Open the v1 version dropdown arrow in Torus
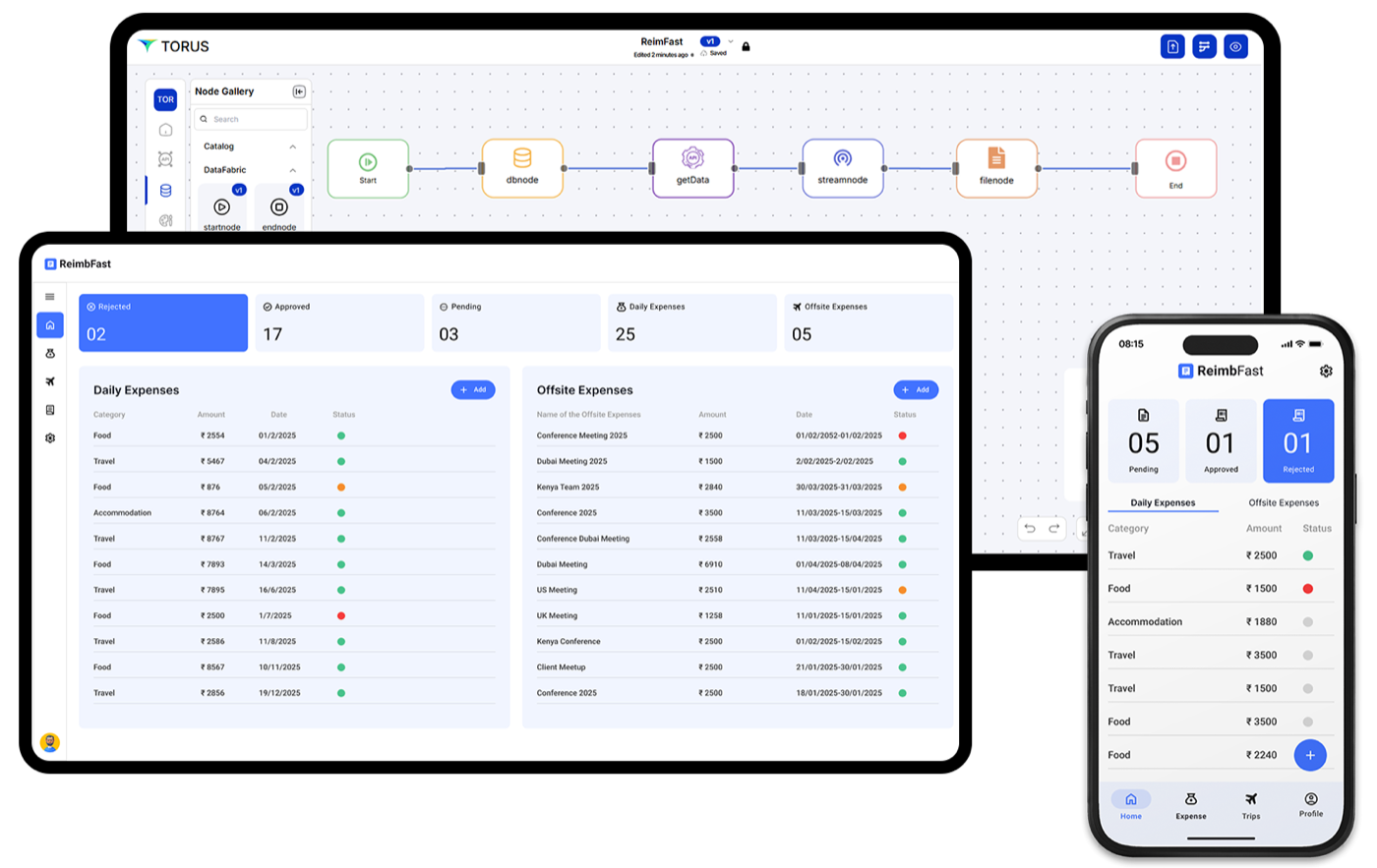This screenshot has width=1377, height=868. pos(731,41)
